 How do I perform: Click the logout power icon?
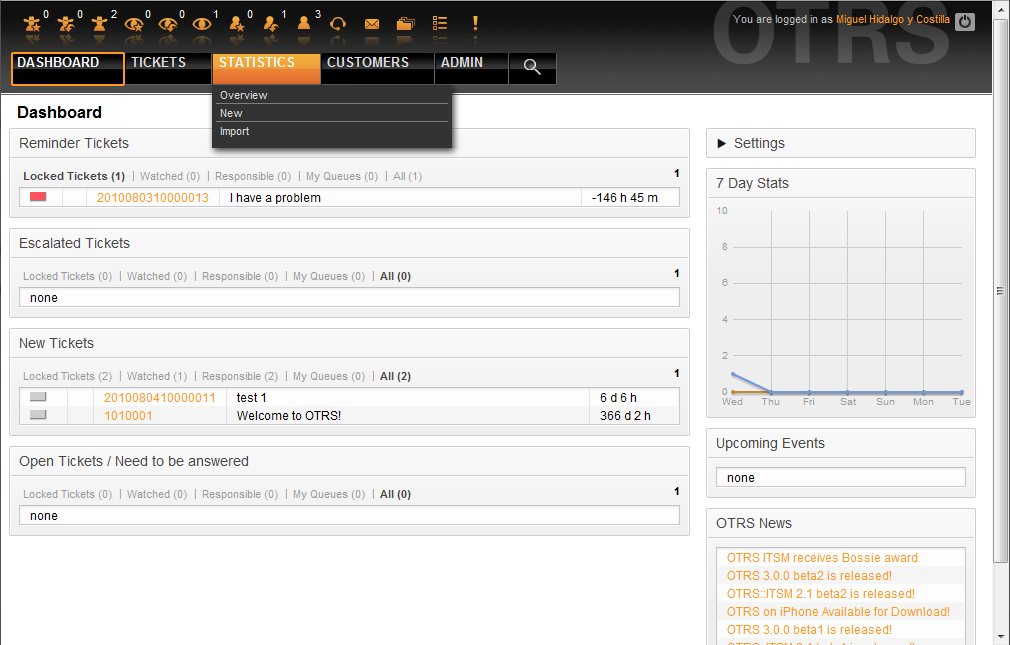coord(964,21)
